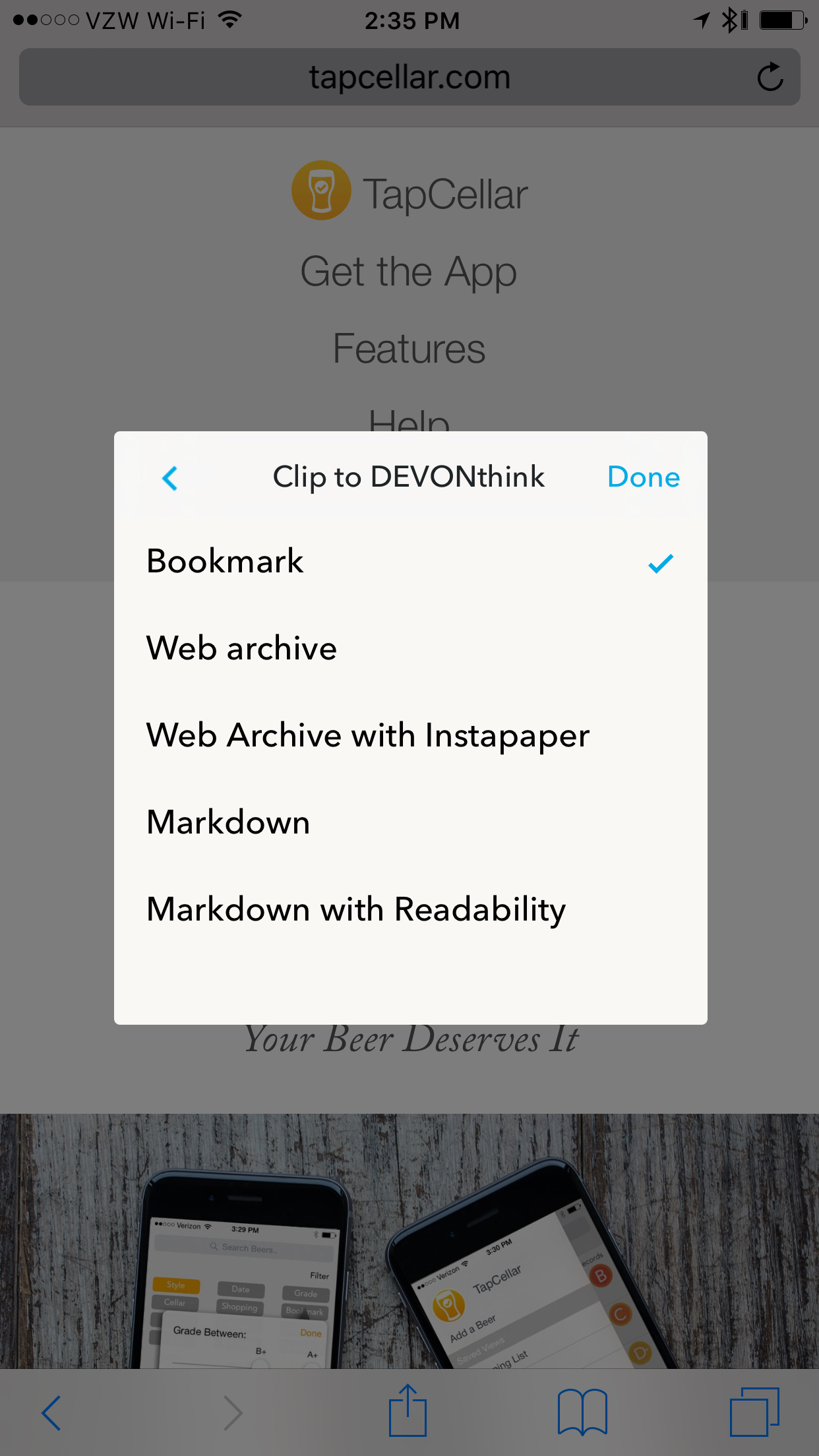Select Web Archive with Instapaper
Viewport: 819px width, 1456px height.
tap(367, 735)
